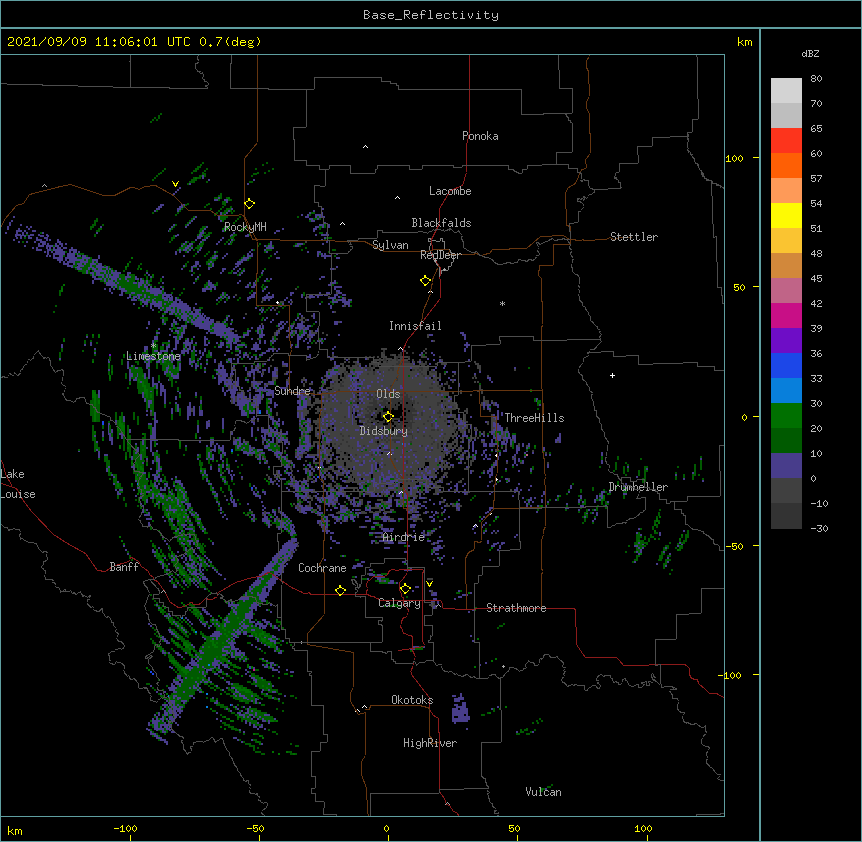This screenshot has width=862, height=842.
Task: Click the Didsbury town label
Action: (384, 431)
